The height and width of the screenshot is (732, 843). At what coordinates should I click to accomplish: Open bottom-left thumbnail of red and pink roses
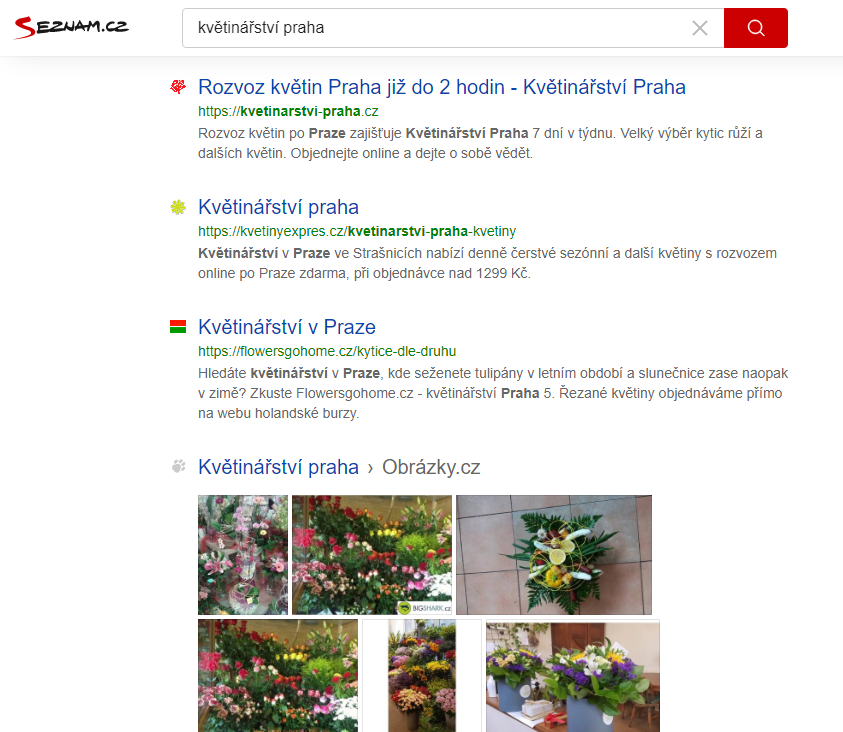coord(278,676)
